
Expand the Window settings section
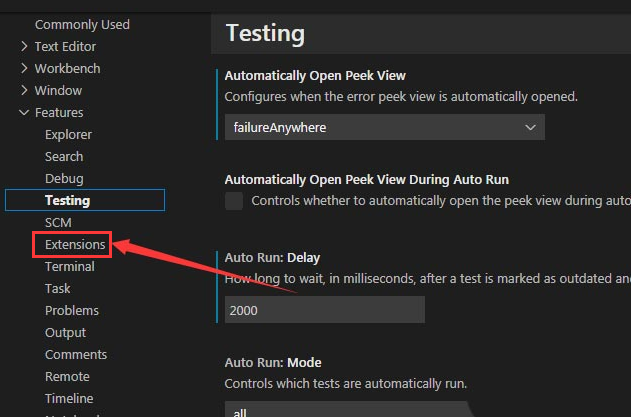(x=24, y=90)
